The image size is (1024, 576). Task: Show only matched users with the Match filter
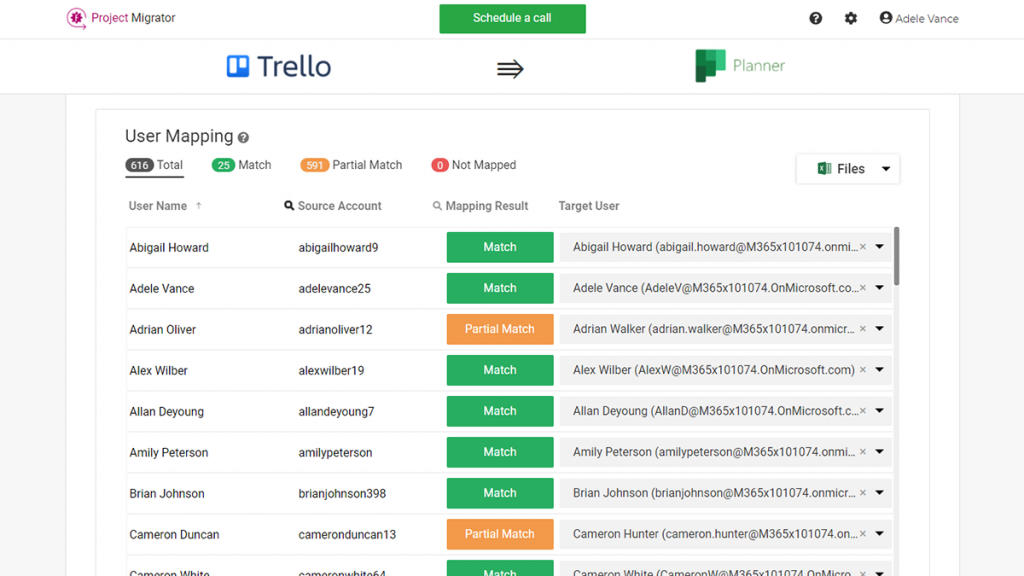[x=241, y=165]
